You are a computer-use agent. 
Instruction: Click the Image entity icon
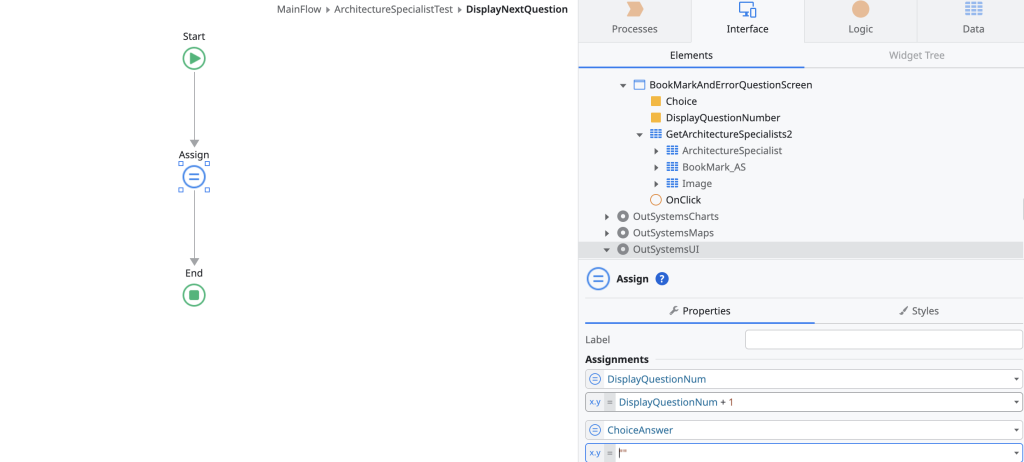(x=672, y=184)
